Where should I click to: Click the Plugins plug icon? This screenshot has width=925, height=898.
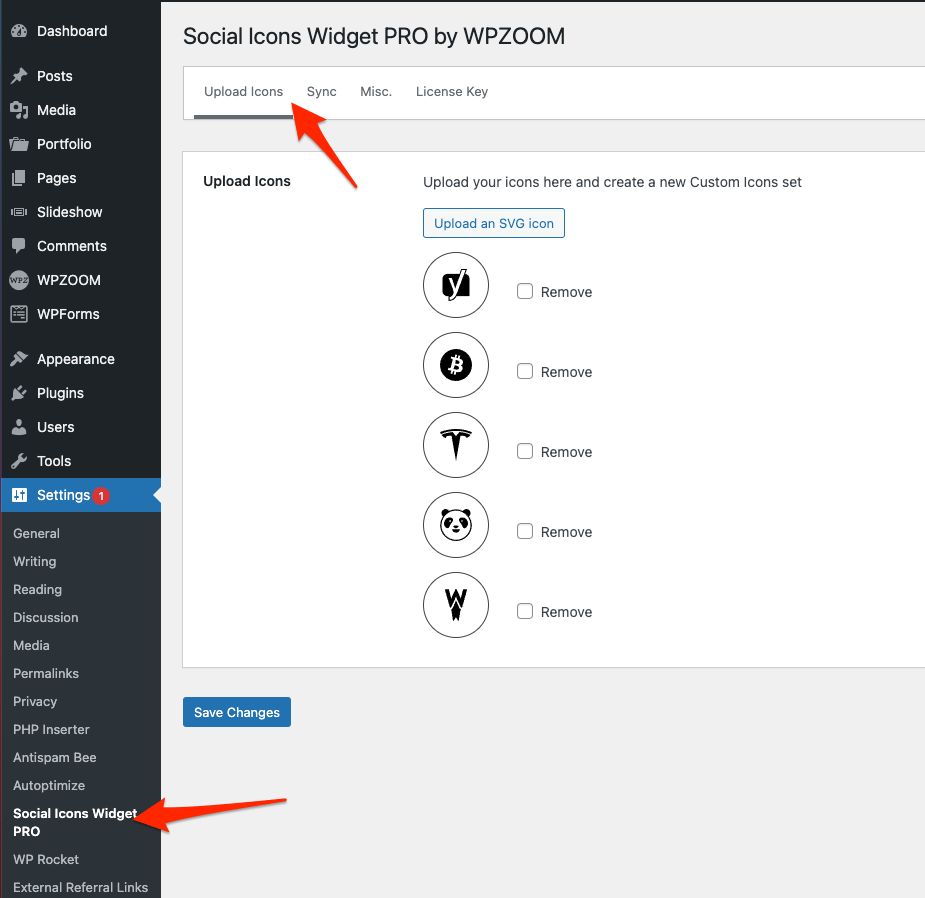click(19, 393)
